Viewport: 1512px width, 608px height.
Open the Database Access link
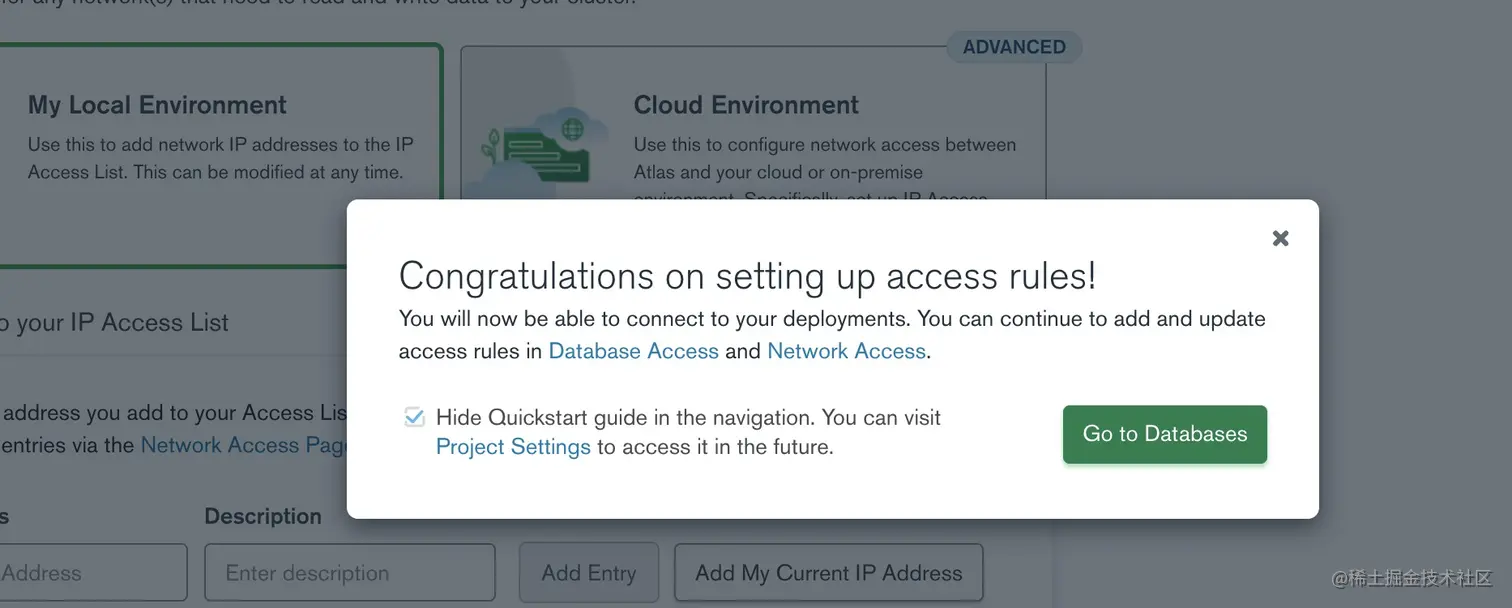click(633, 351)
